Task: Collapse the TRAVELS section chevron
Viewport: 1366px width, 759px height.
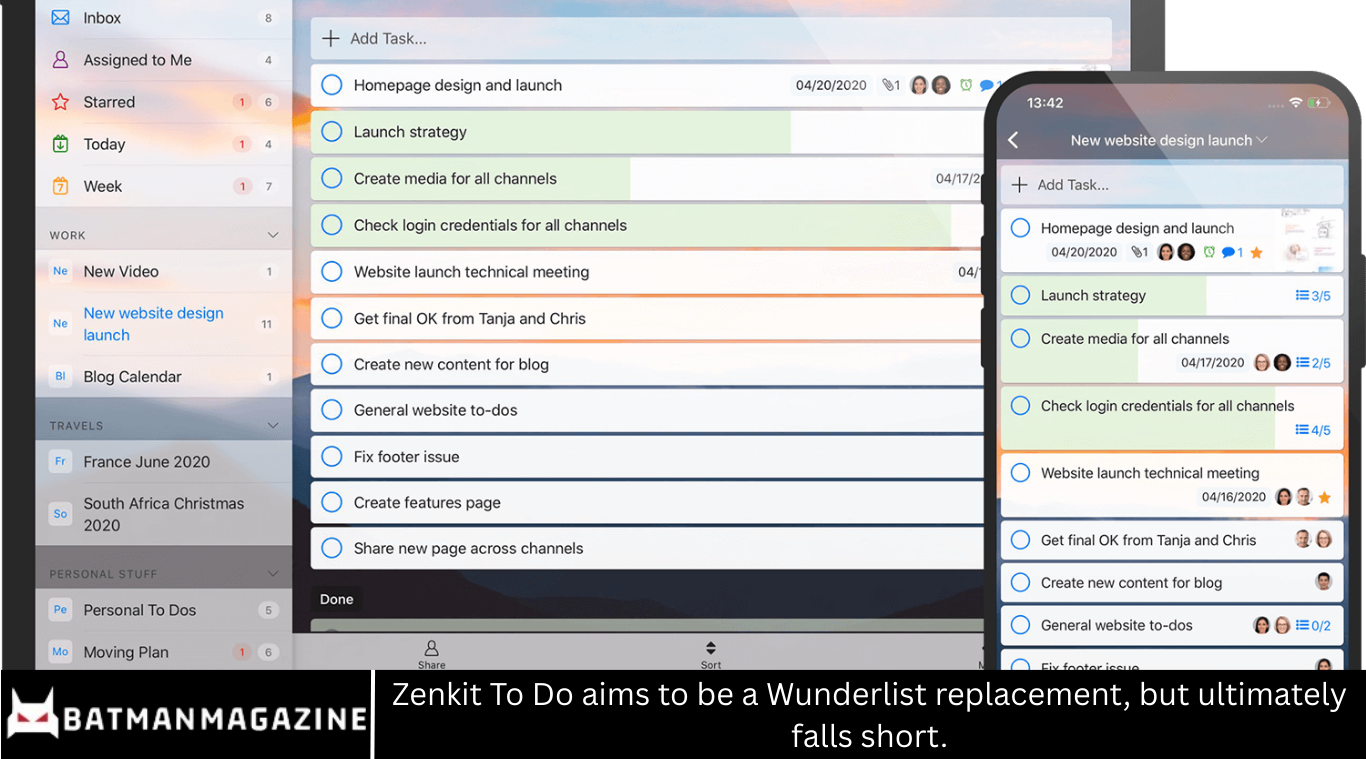Action: (272, 425)
